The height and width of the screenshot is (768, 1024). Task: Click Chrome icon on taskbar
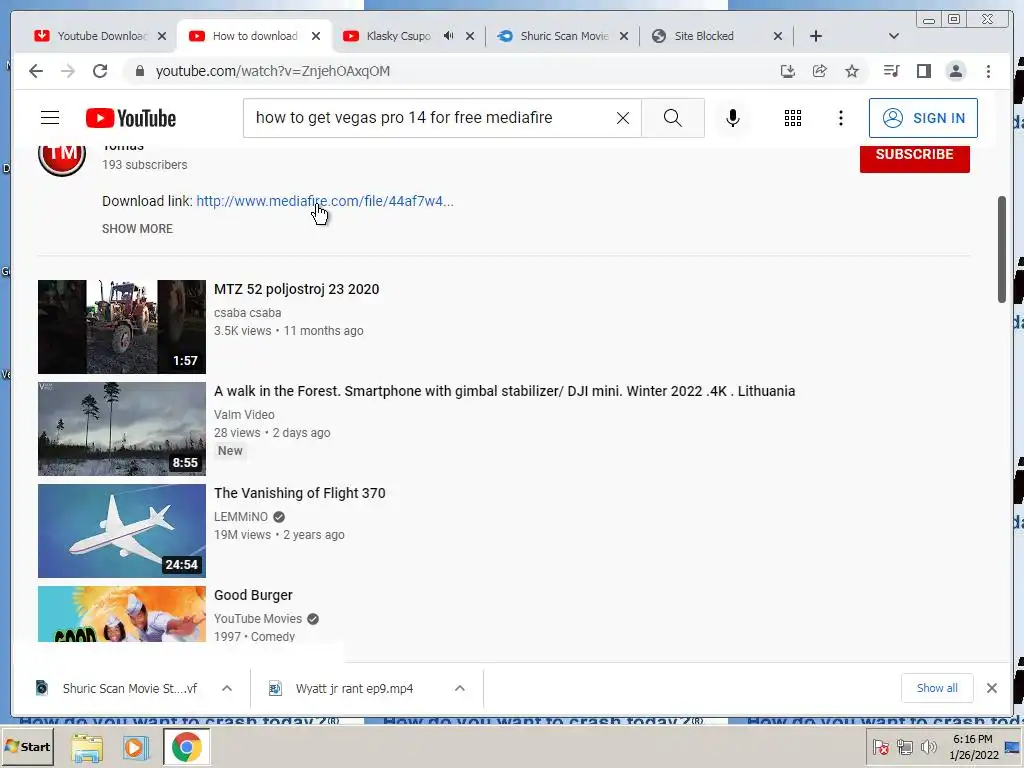[x=187, y=747]
